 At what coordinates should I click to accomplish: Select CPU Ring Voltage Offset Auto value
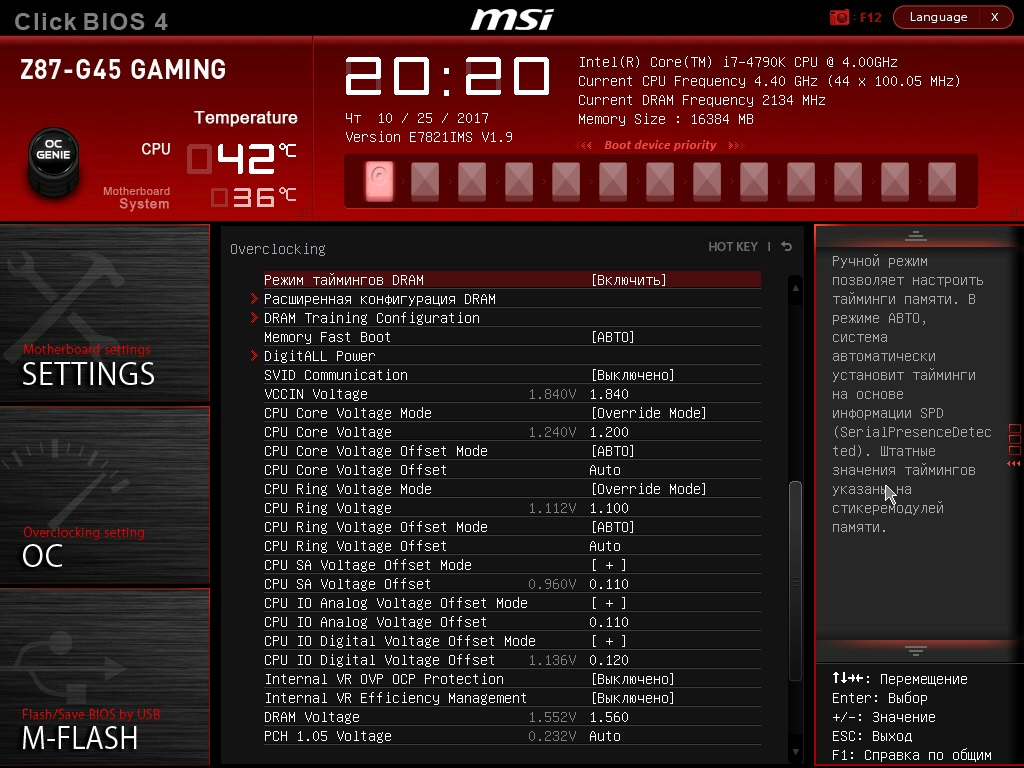[x=605, y=545]
